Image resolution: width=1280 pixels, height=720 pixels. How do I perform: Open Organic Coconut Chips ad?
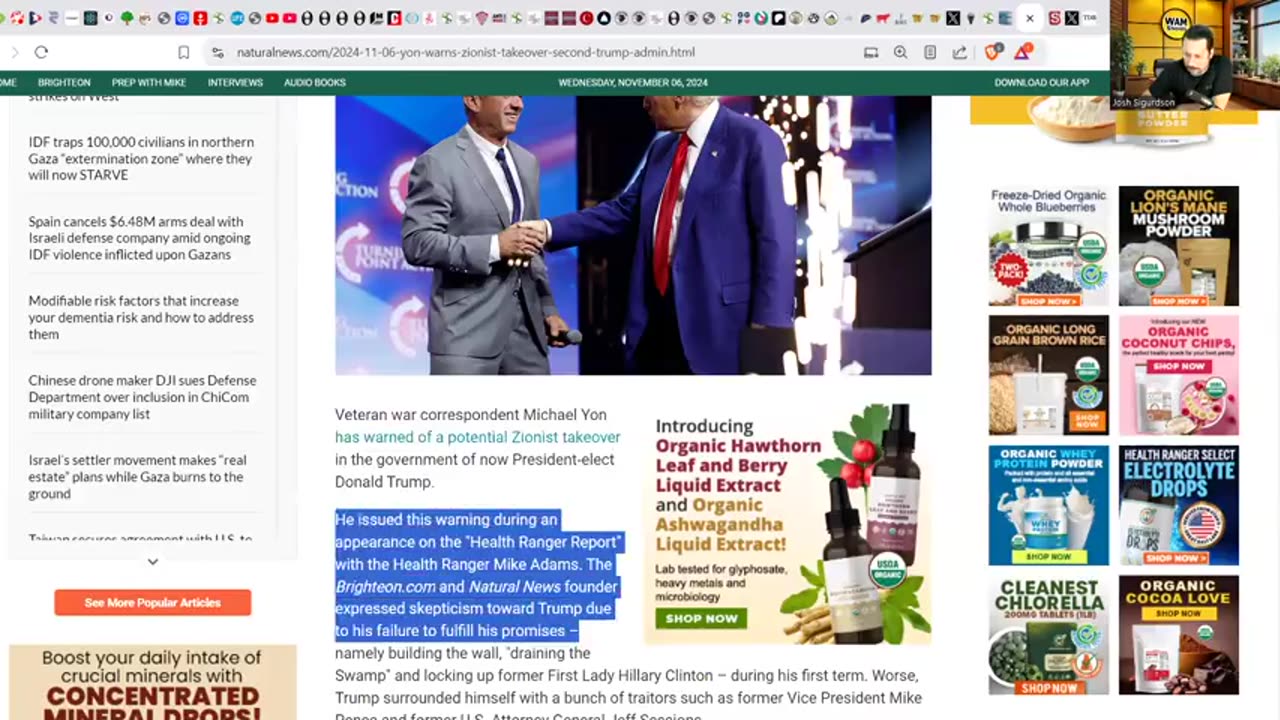point(1178,375)
